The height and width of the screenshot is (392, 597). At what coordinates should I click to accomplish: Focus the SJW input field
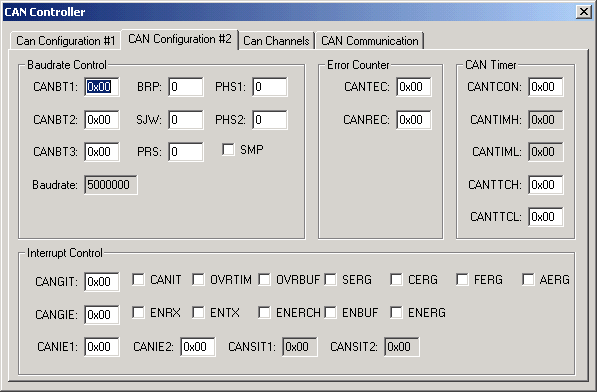(x=186, y=120)
